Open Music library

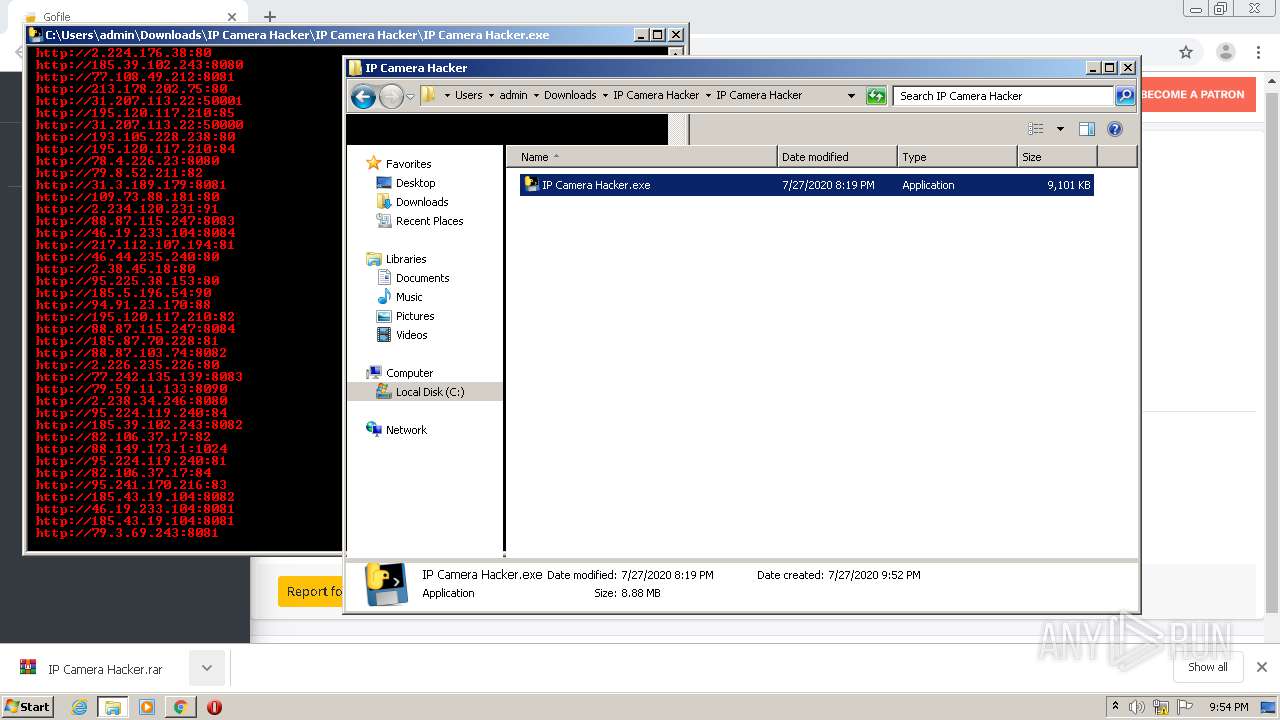point(409,297)
